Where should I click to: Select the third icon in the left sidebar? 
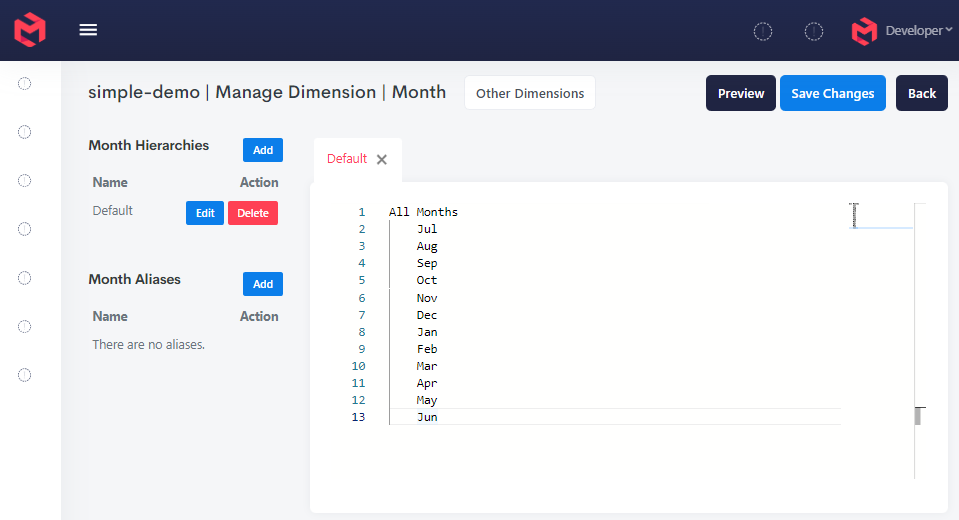click(25, 180)
